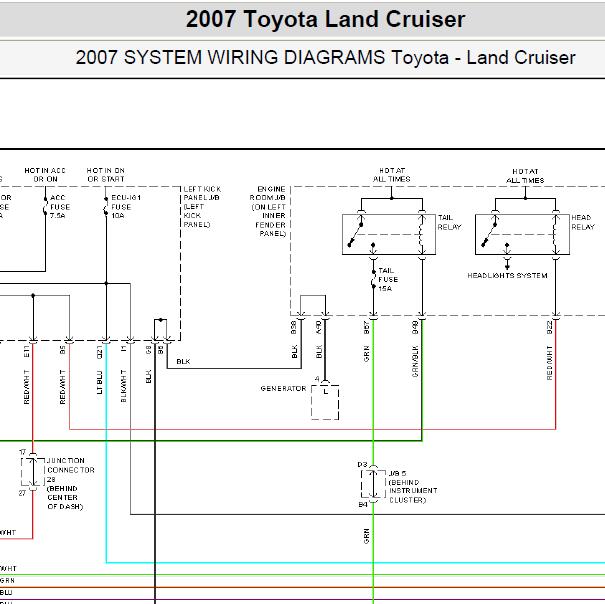605x604 pixels.
Task: Click the tail relay component box
Action: tap(389, 234)
